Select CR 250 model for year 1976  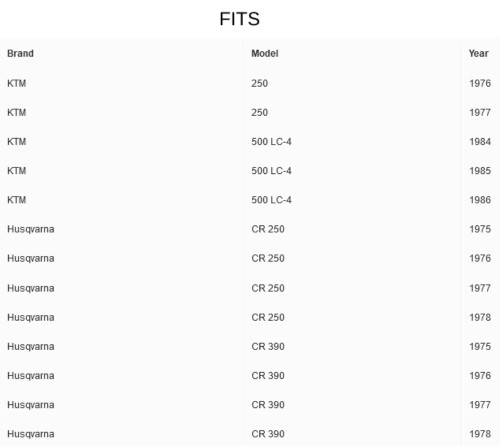coord(268,258)
